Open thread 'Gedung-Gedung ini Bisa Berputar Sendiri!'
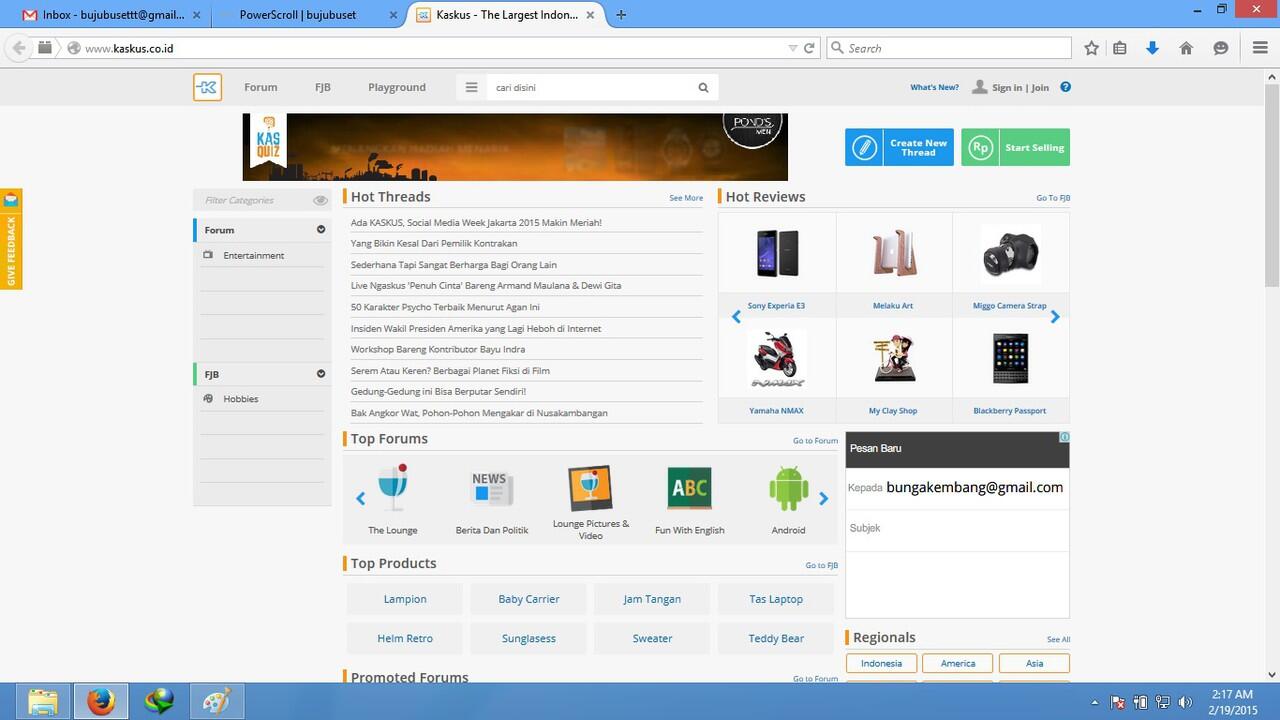 click(x=438, y=392)
